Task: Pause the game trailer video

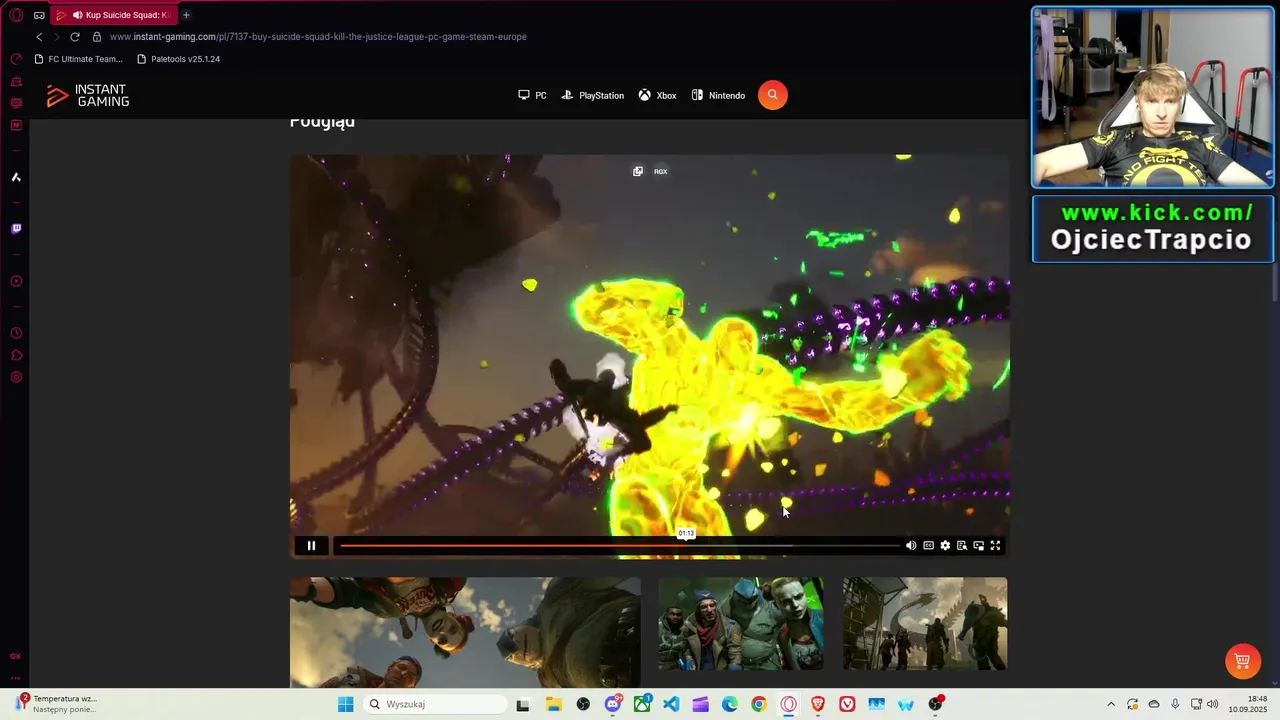Action: point(311,545)
